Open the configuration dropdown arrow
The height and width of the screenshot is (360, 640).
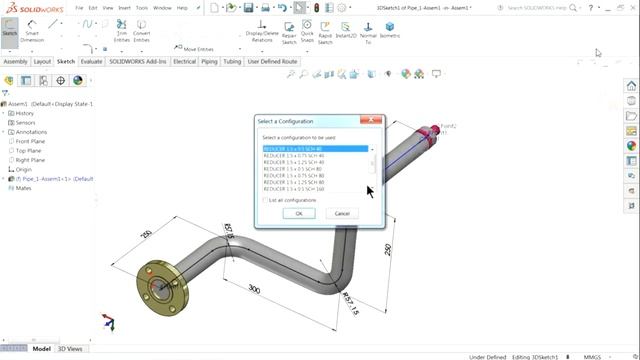[x=372, y=149]
